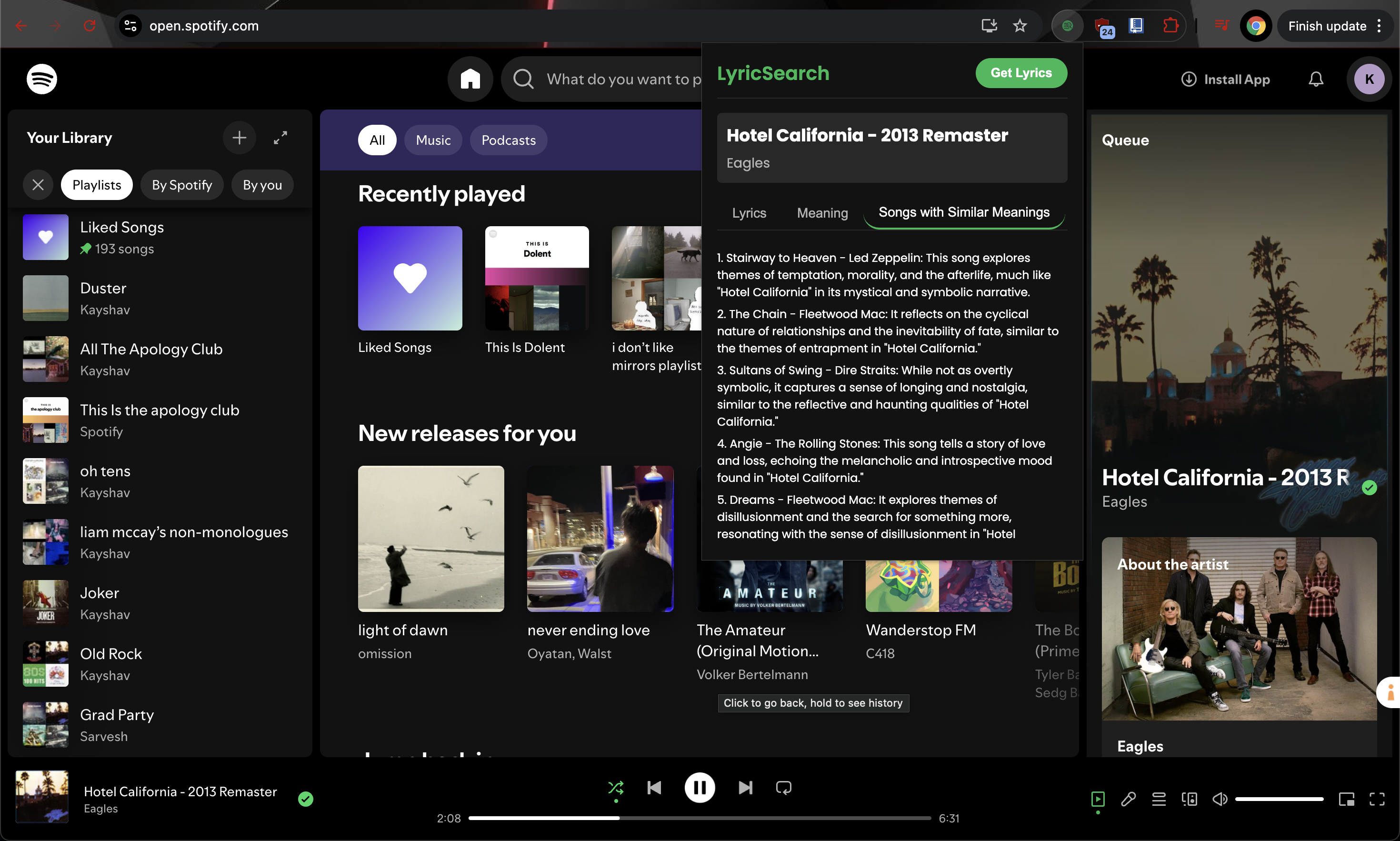The height and width of the screenshot is (841, 1400).
Task: Toggle Now Playing view panel
Action: coord(1098,799)
